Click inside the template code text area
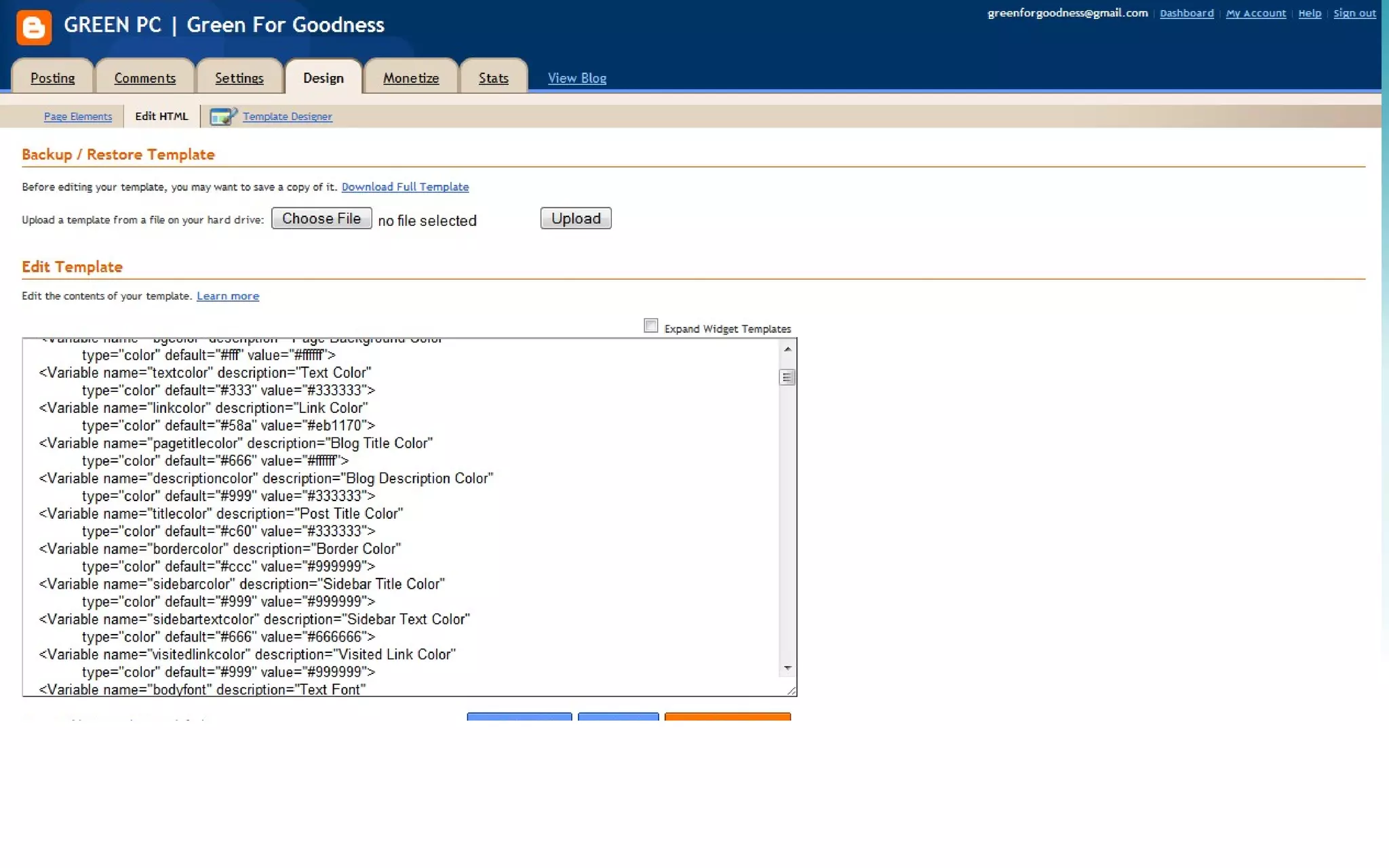 (407, 515)
